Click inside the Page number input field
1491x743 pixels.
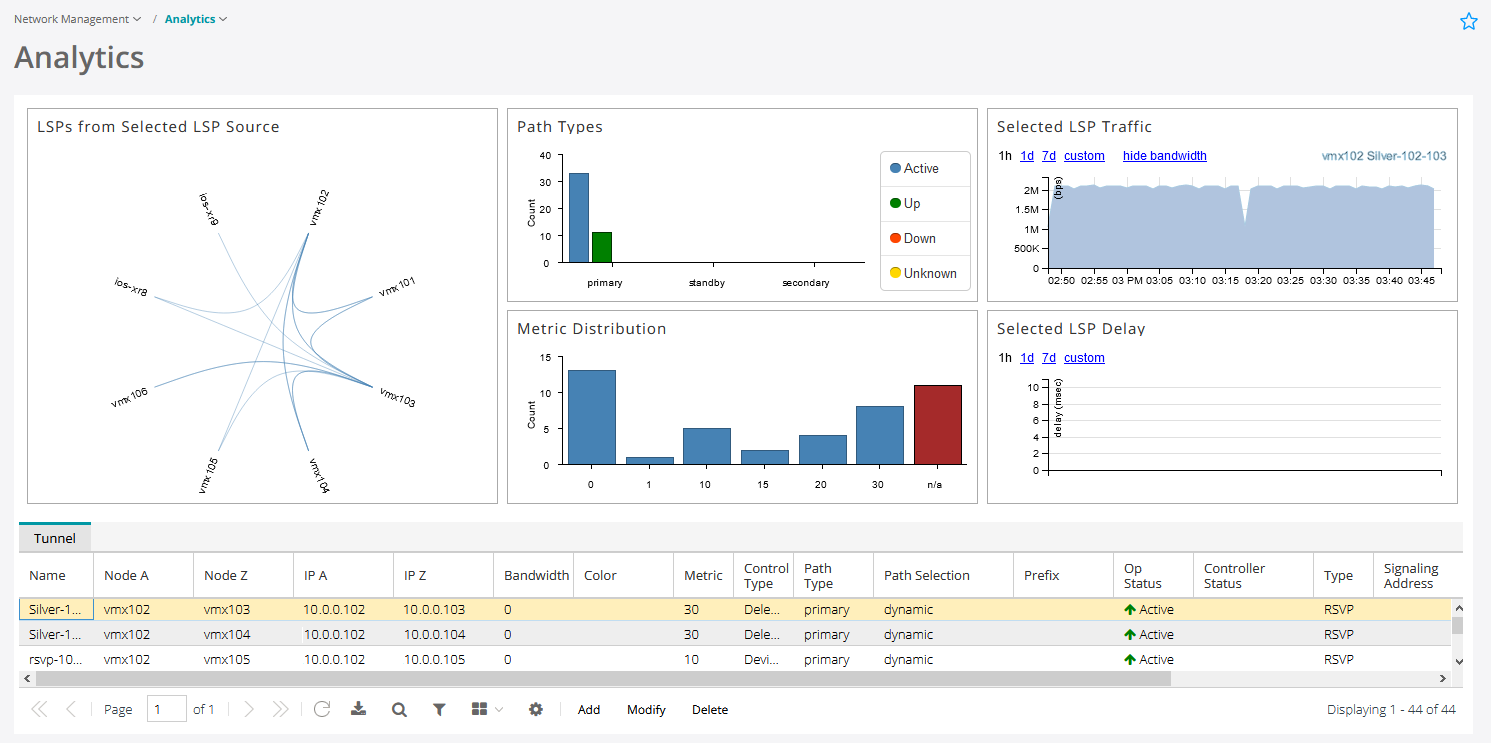click(166, 709)
